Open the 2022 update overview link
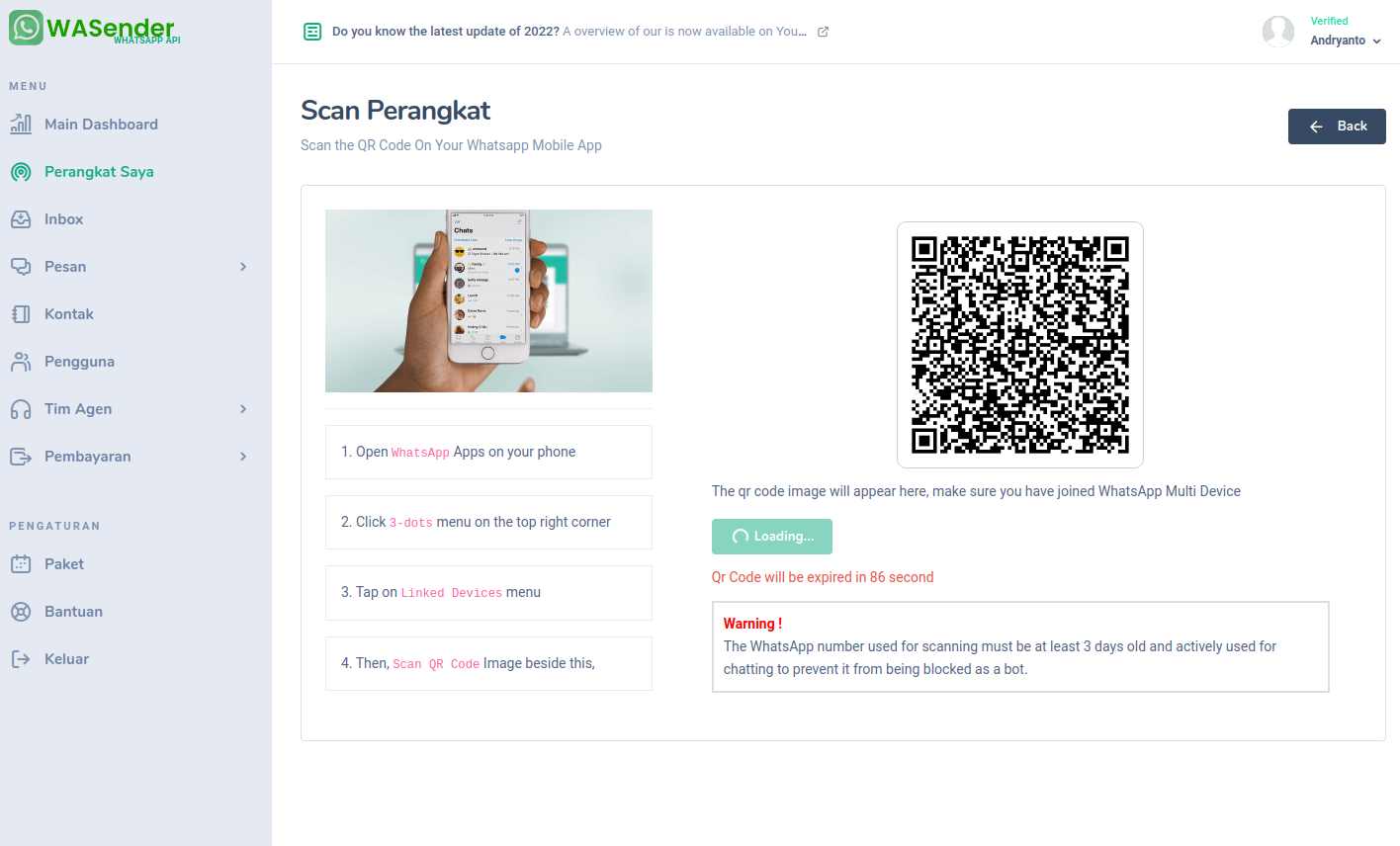 (x=684, y=32)
